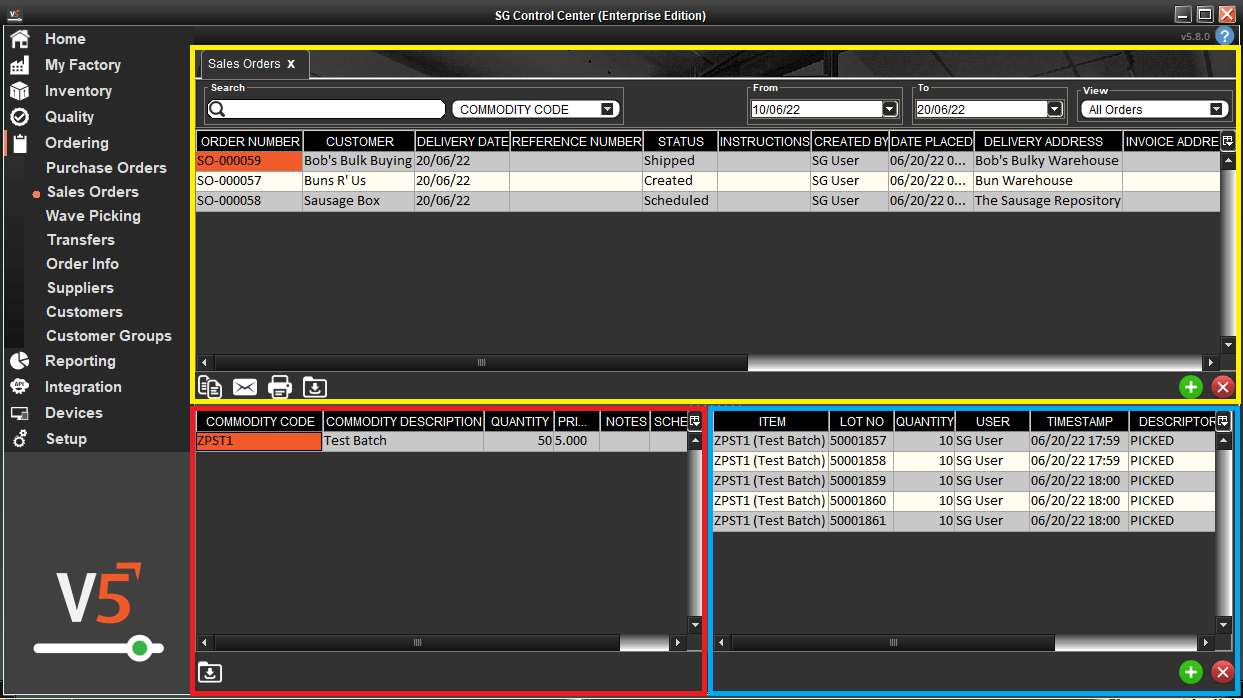
Task: Add a new order with the green plus button
Action: click(1190, 386)
